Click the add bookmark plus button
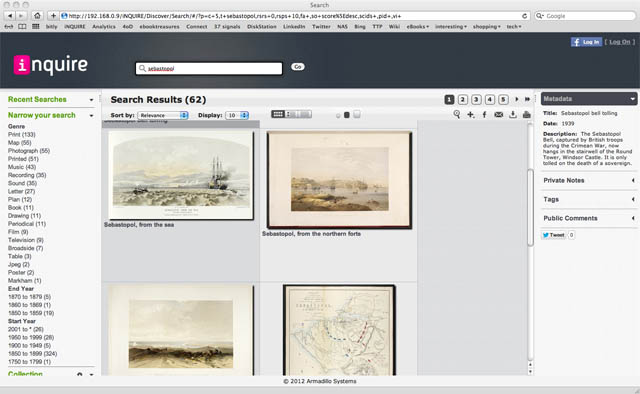Viewport: 640px width, 394px height. [x=53, y=16]
